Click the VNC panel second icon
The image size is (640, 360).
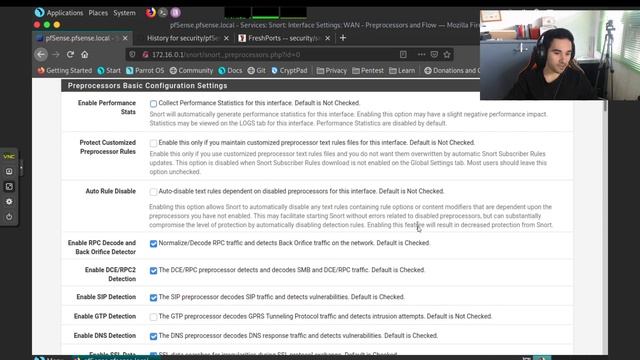tap(9, 171)
